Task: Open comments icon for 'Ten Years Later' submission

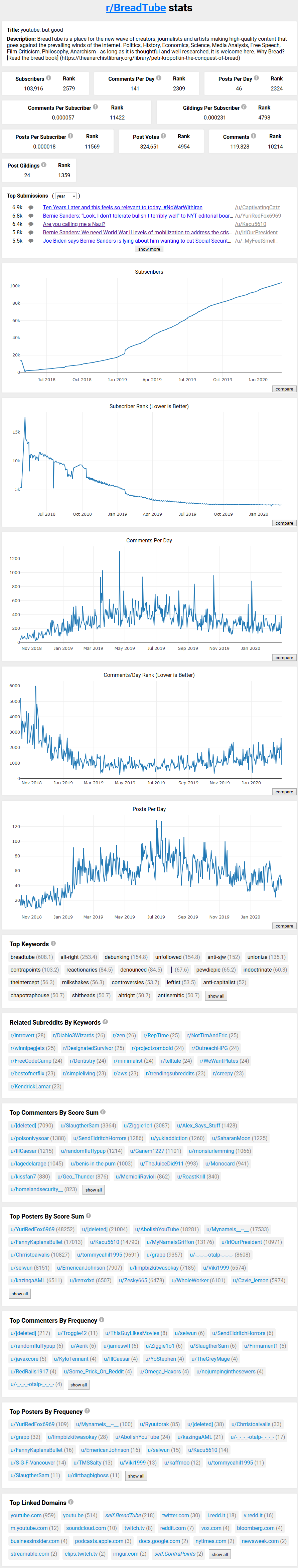Action: coord(31,208)
